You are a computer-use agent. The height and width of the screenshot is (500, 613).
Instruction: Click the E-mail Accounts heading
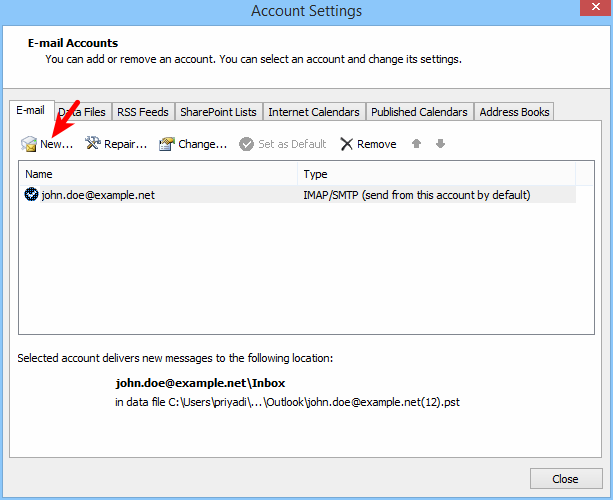(x=73, y=43)
